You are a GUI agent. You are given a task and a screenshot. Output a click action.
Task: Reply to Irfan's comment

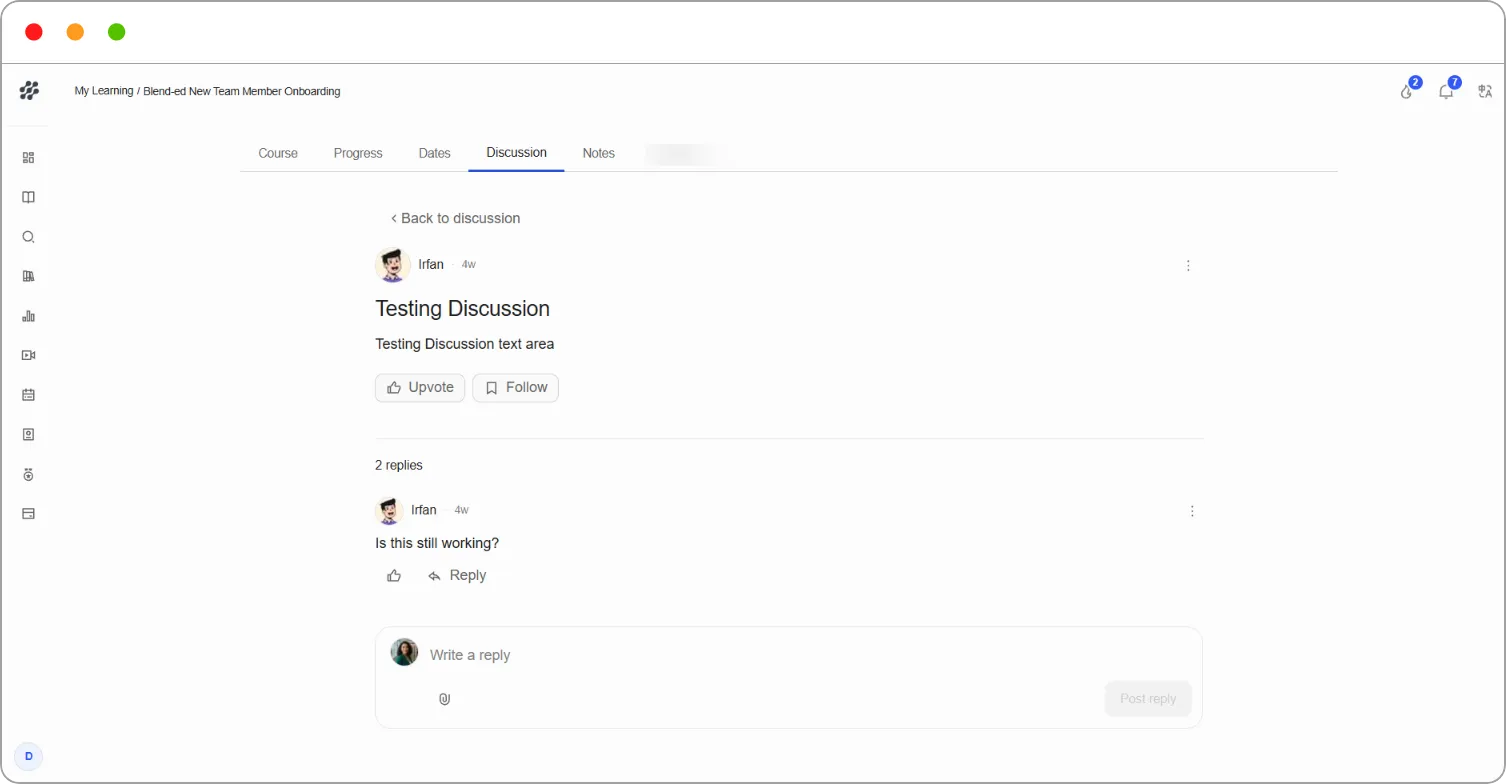tap(457, 576)
